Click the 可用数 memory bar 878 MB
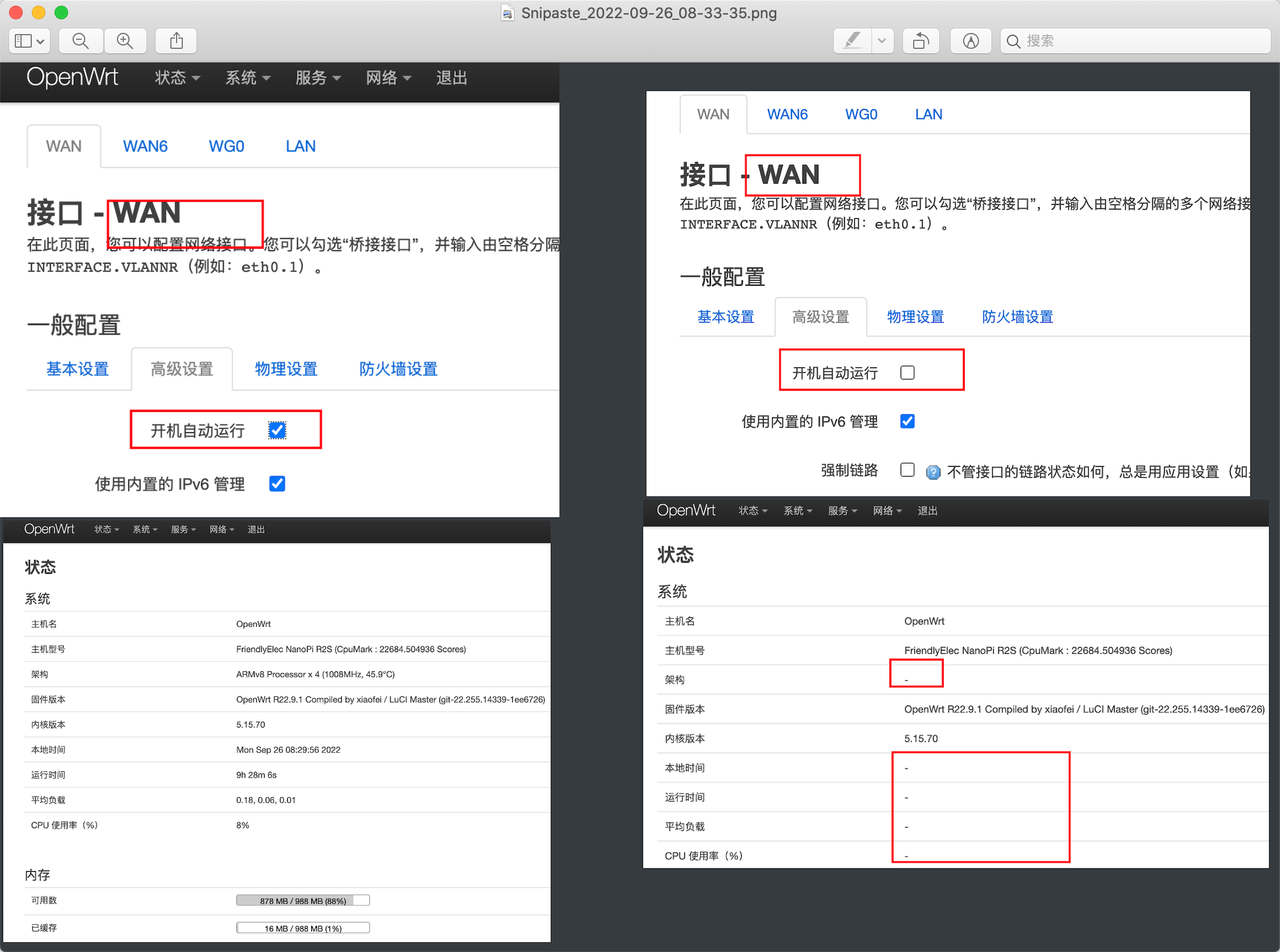 pos(303,901)
